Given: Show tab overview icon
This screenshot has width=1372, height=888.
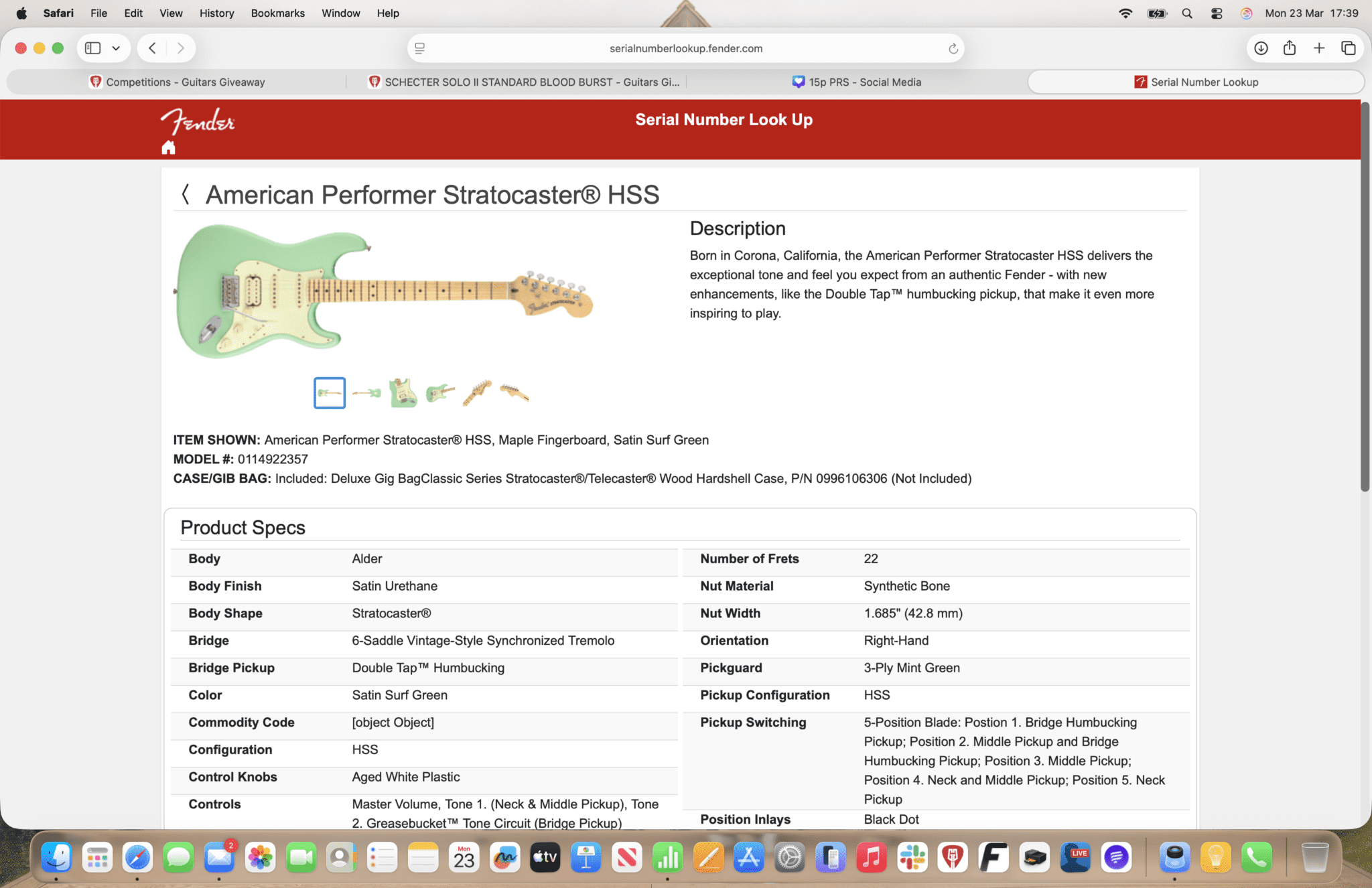Looking at the screenshot, I should (1349, 48).
